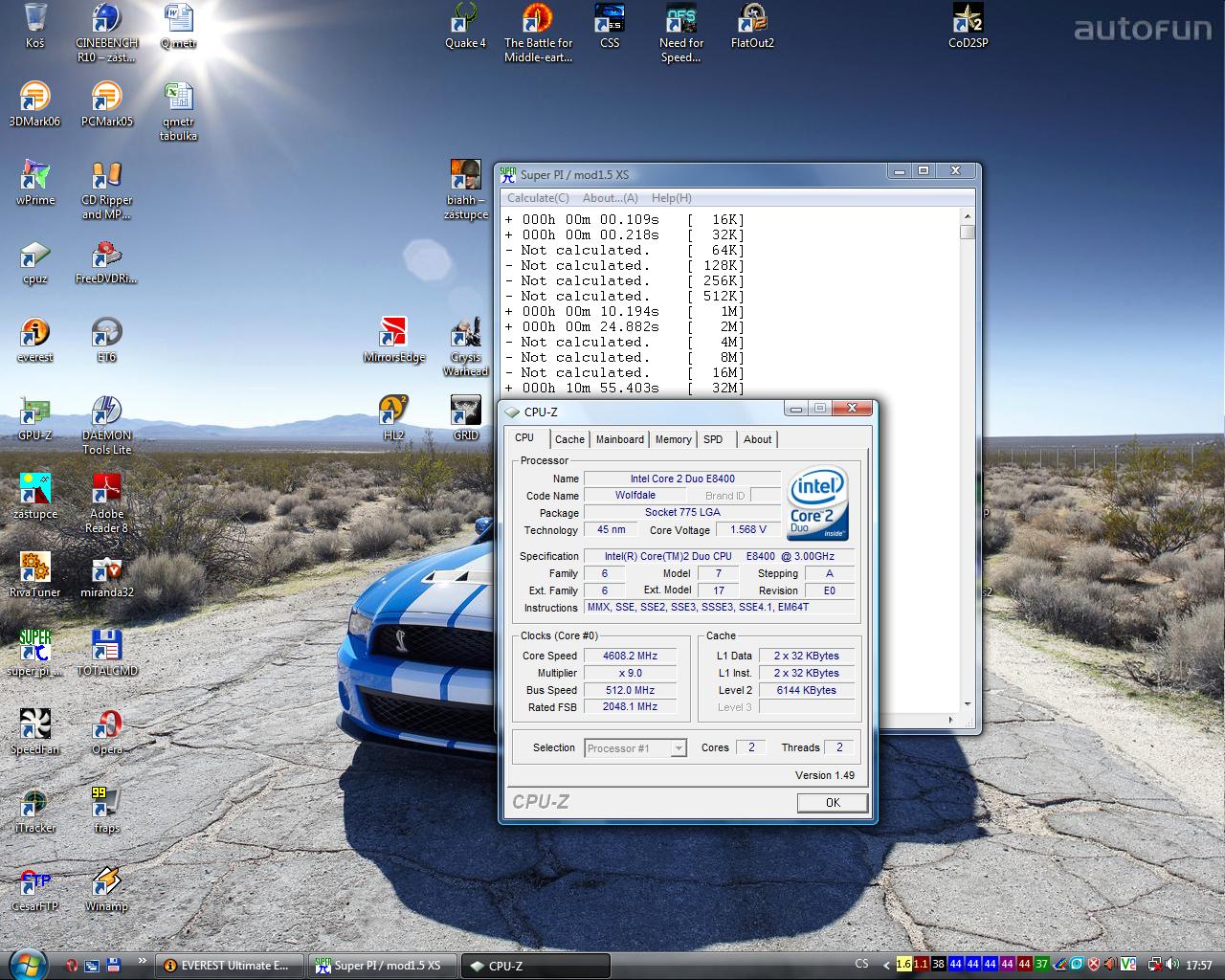Viewport: 1225px width, 980px height.
Task: Show hidden tray icons arrow
Action: coord(886,965)
